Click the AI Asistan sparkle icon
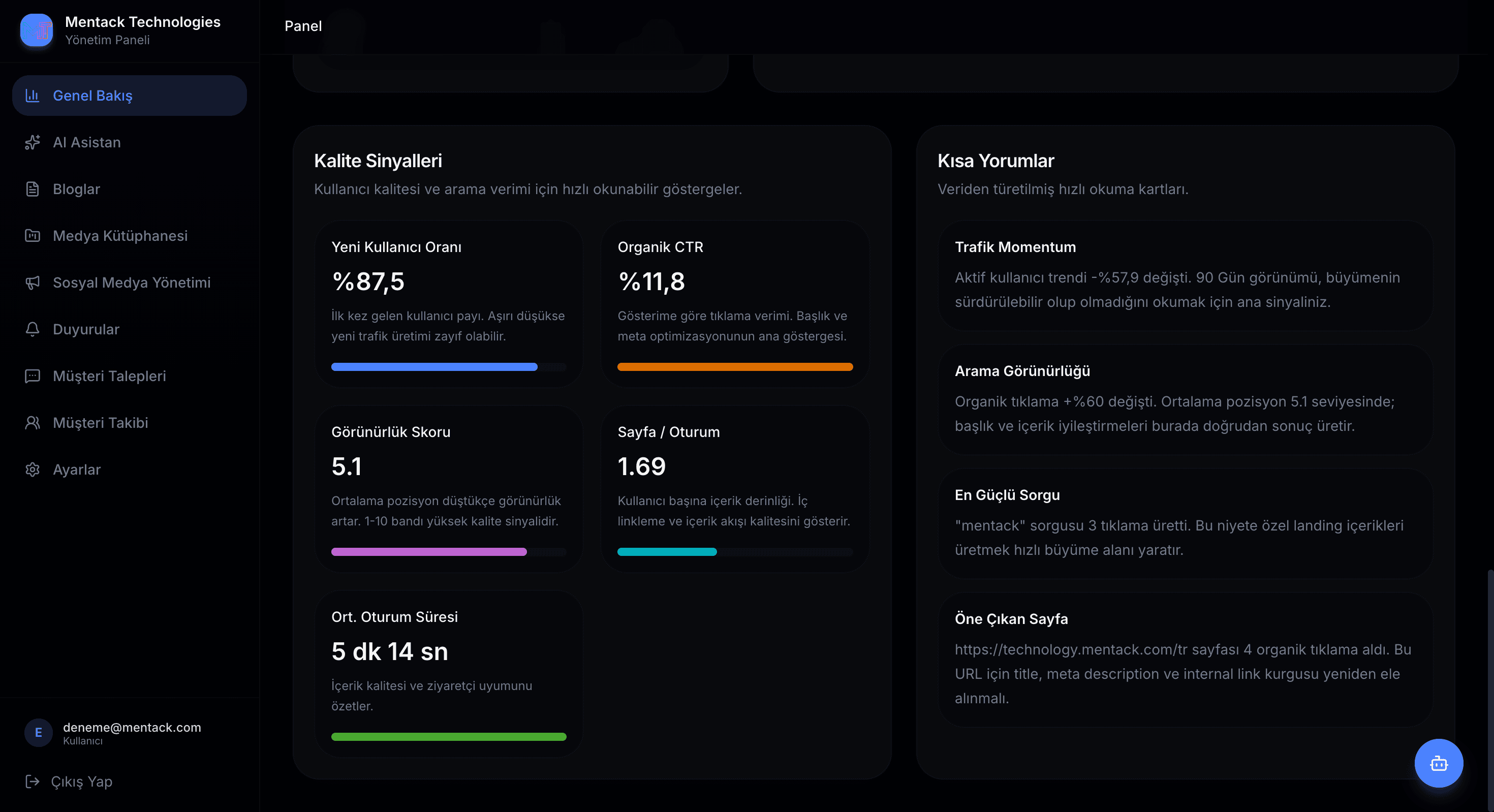 point(33,142)
